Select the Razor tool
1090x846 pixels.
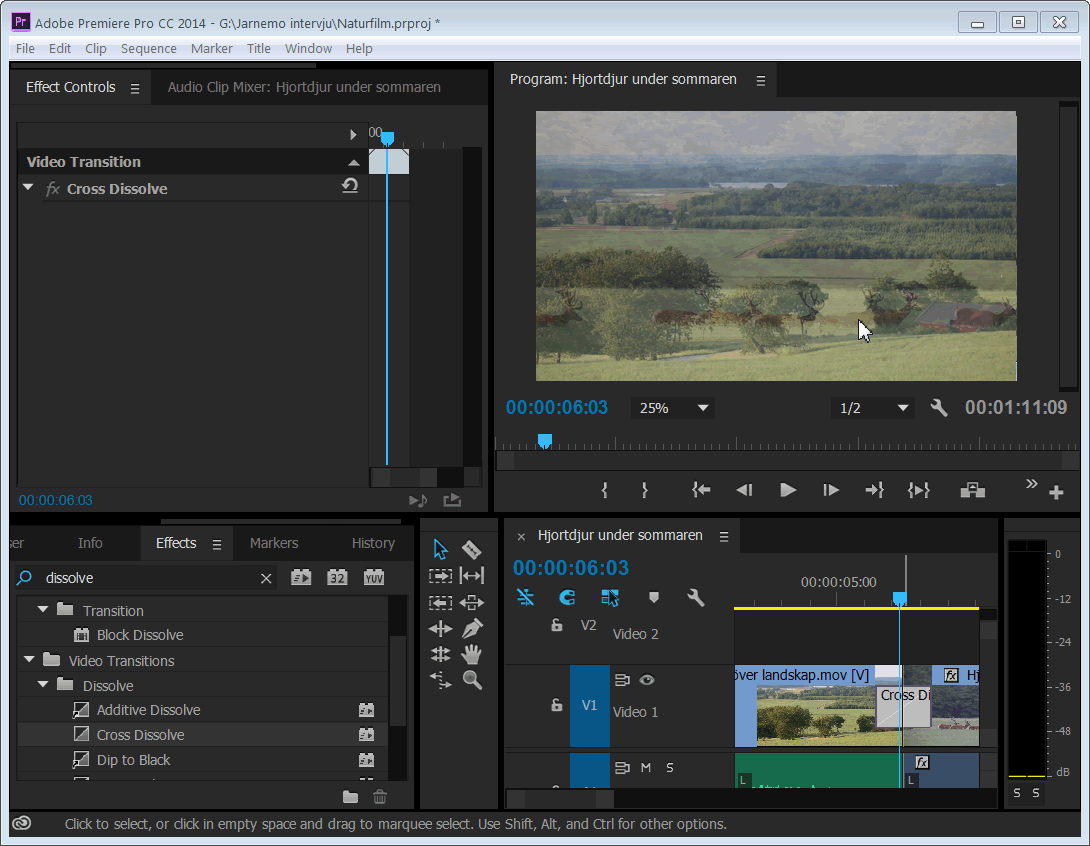[x=472, y=550]
